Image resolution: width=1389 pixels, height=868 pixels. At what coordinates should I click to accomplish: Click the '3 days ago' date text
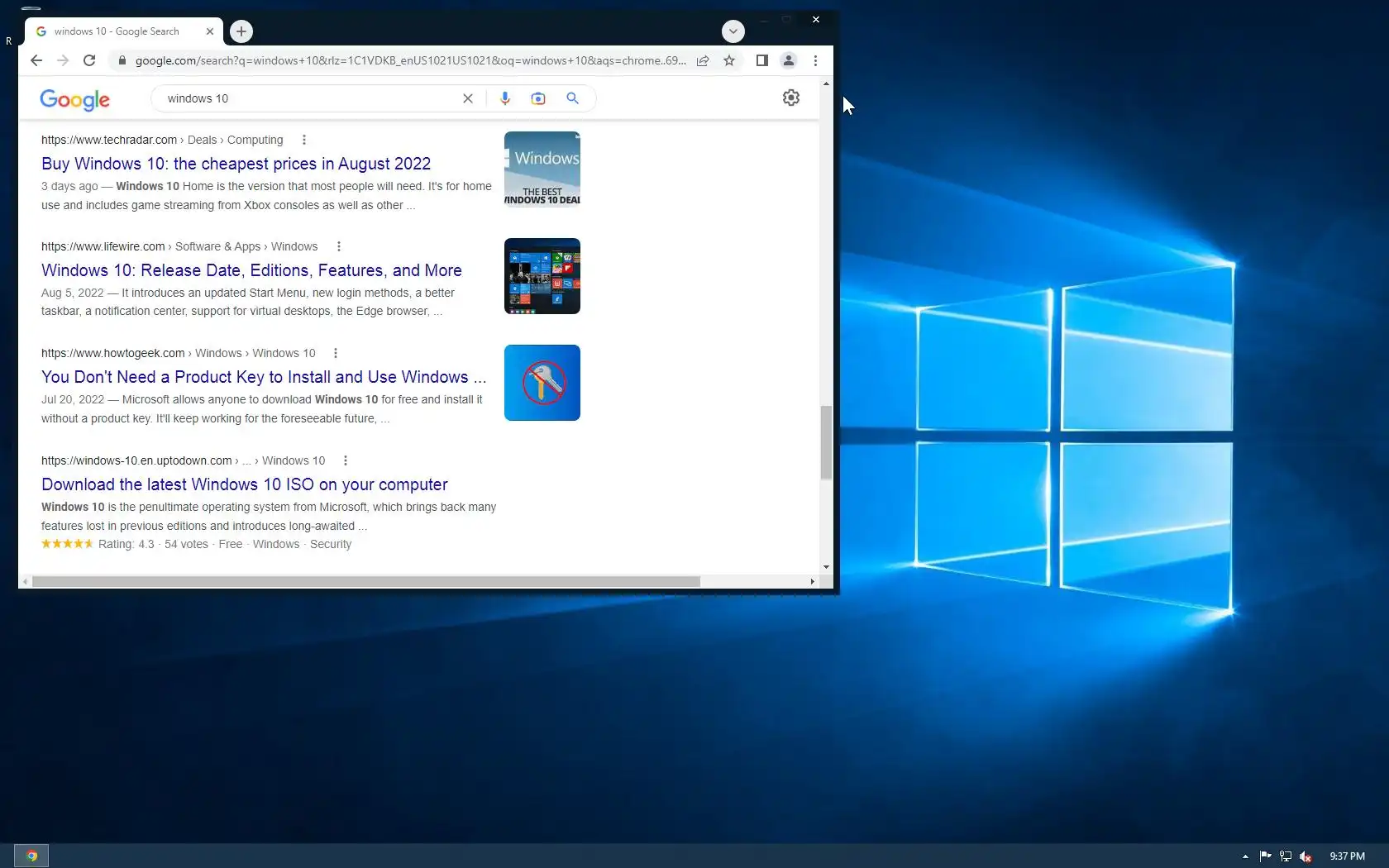(x=69, y=186)
